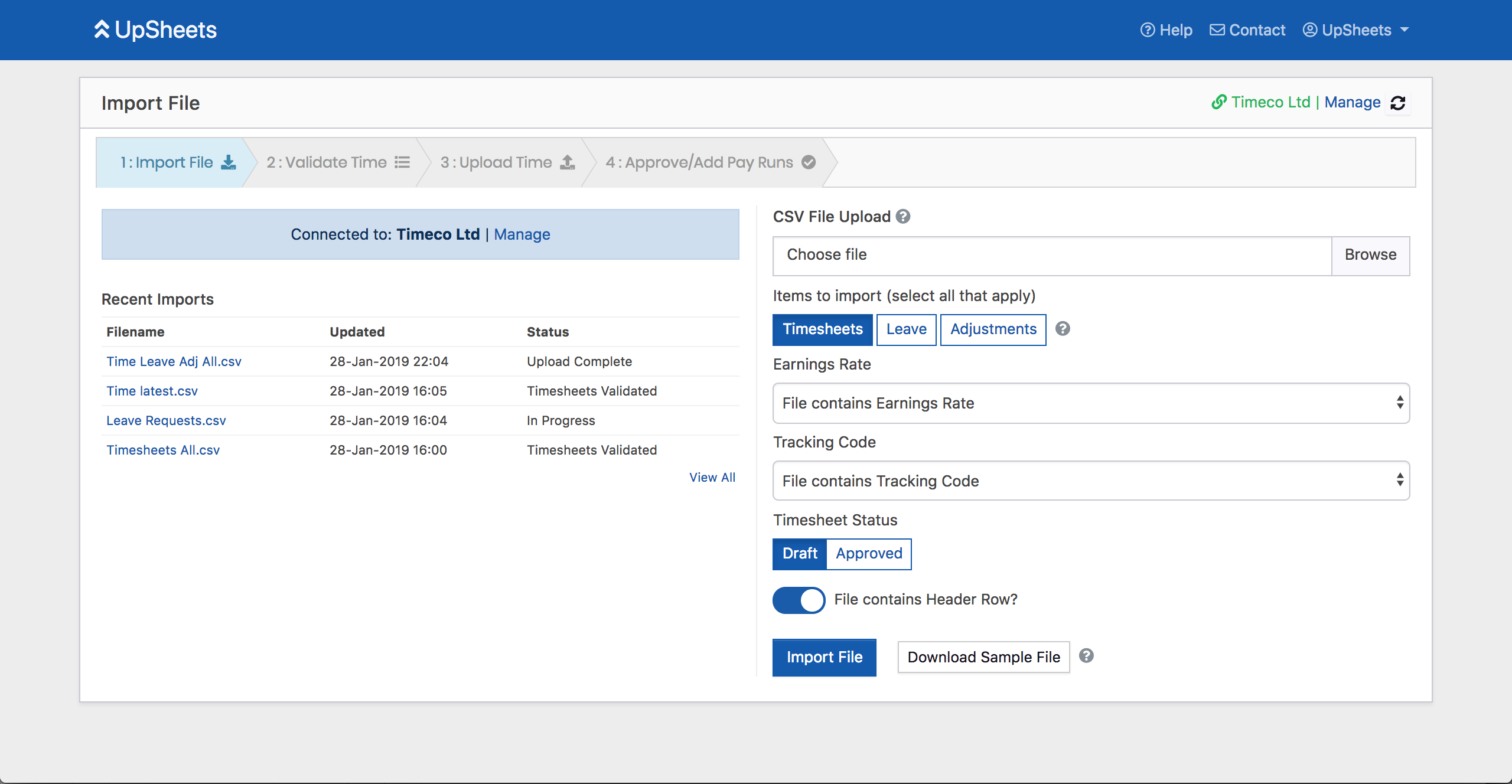Expand the Earnings Rate dropdown
1512x784 pixels.
(x=1091, y=403)
